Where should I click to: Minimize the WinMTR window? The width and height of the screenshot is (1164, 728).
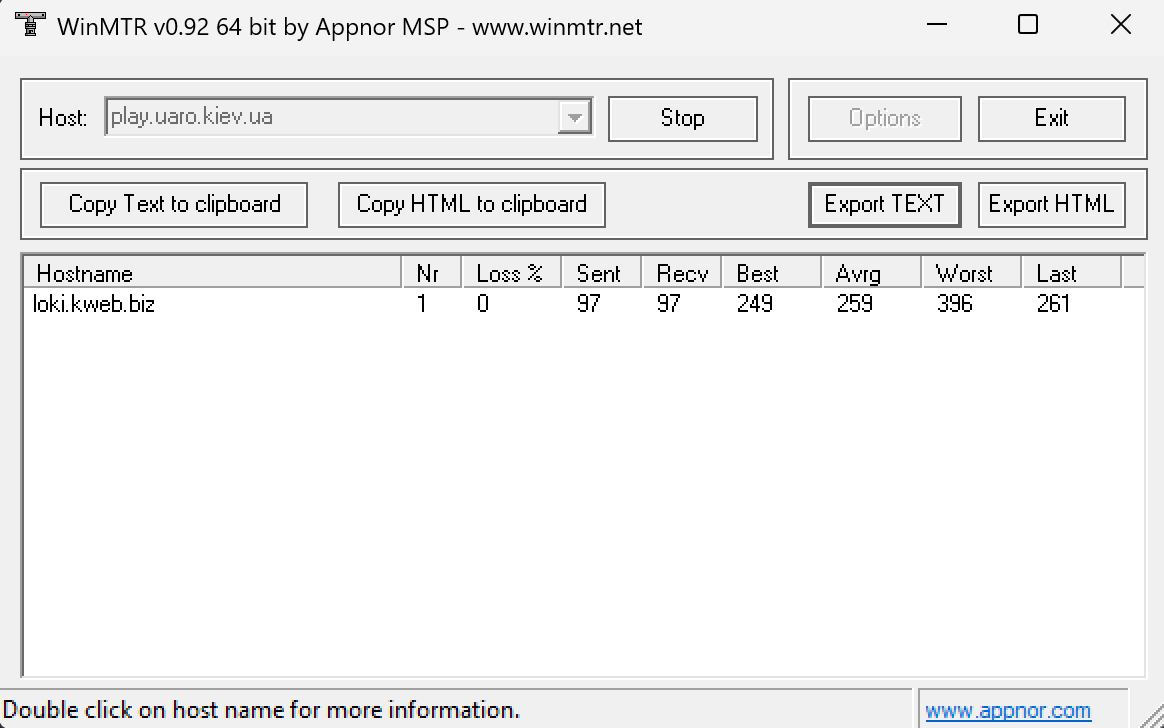[x=937, y=24]
